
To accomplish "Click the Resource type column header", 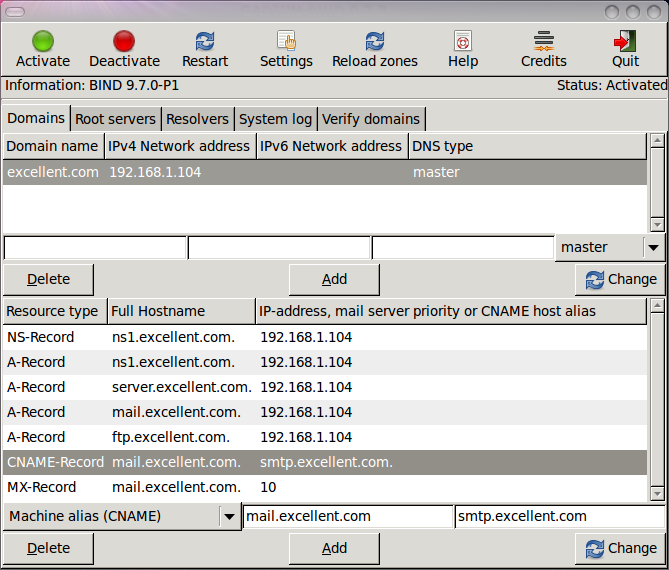I will (55, 311).
